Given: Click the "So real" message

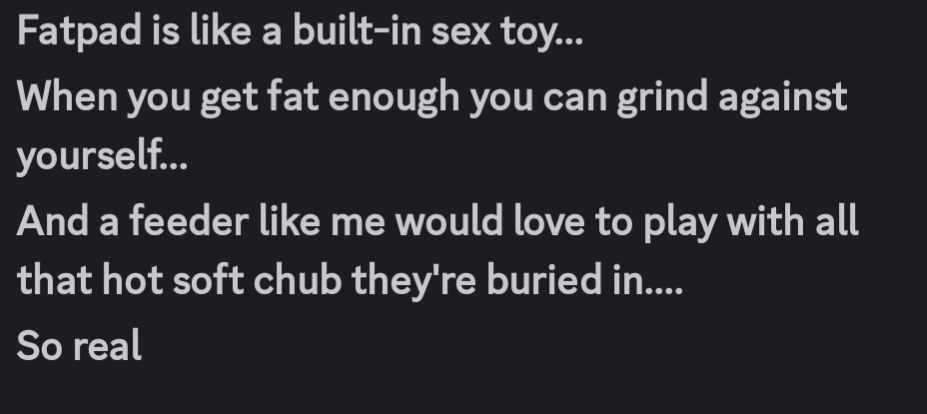Looking at the screenshot, I should click(x=79, y=346).
